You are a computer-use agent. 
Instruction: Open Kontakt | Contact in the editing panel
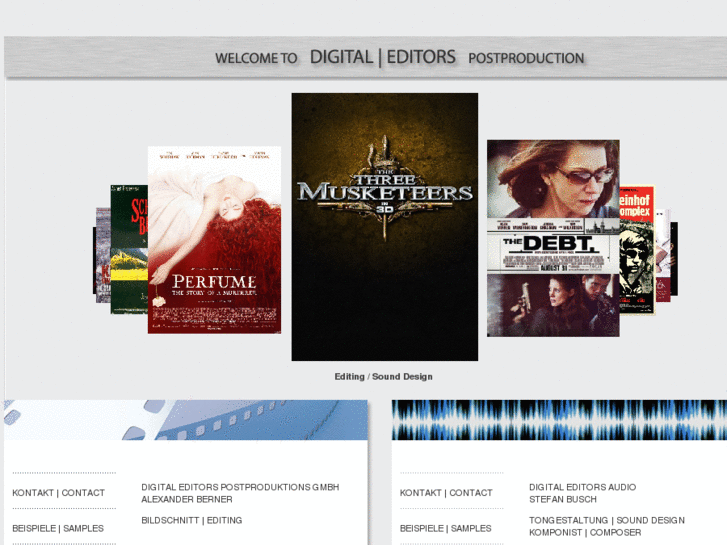click(x=58, y=493)
